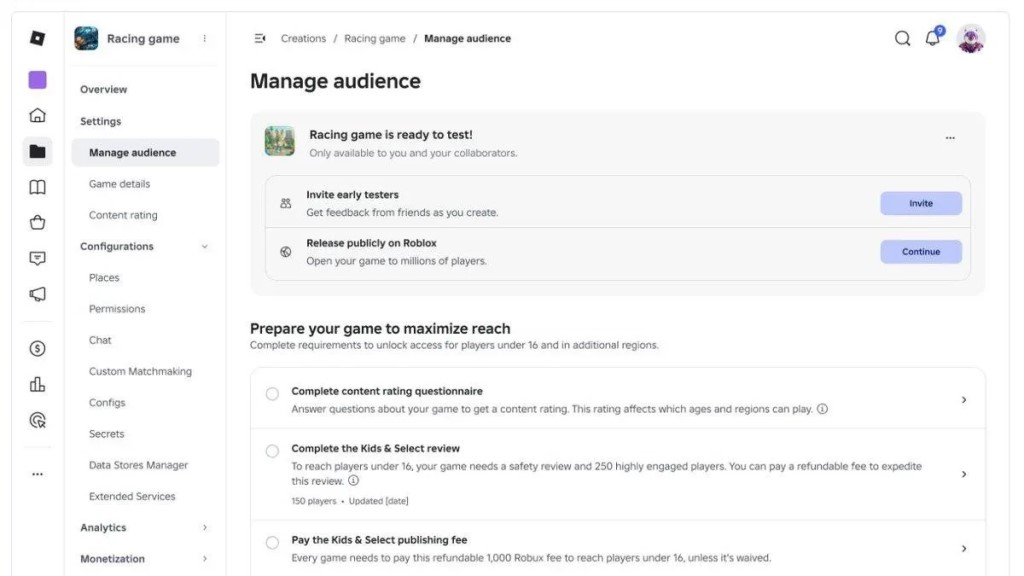Image resolution: width=1024 pixels, height=576 pixels.
Task: Open the user avatar in top right
Action: point(970,39)
